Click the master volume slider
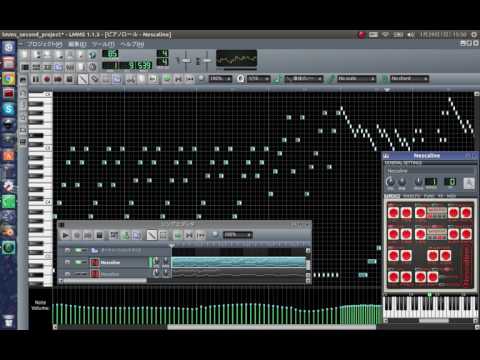The width and height of the screenshot is (480, 360). pyautogui.click(x=186, y=60)
